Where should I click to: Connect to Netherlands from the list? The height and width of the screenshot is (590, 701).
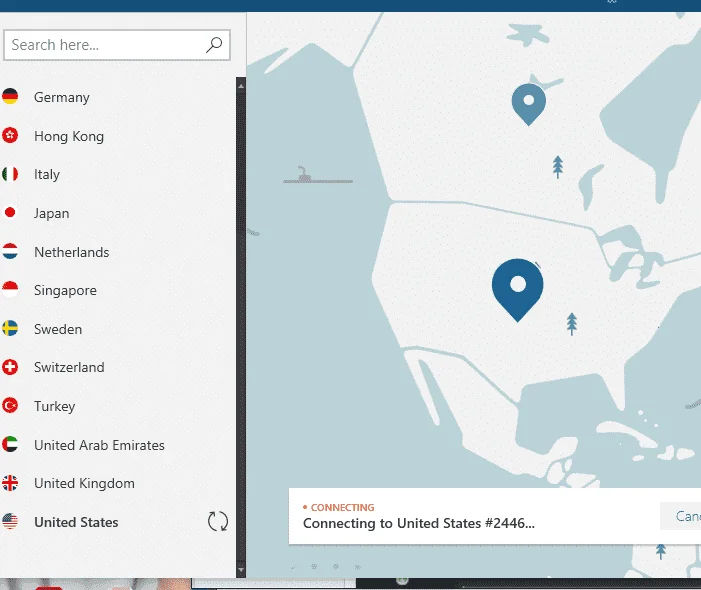72,252
